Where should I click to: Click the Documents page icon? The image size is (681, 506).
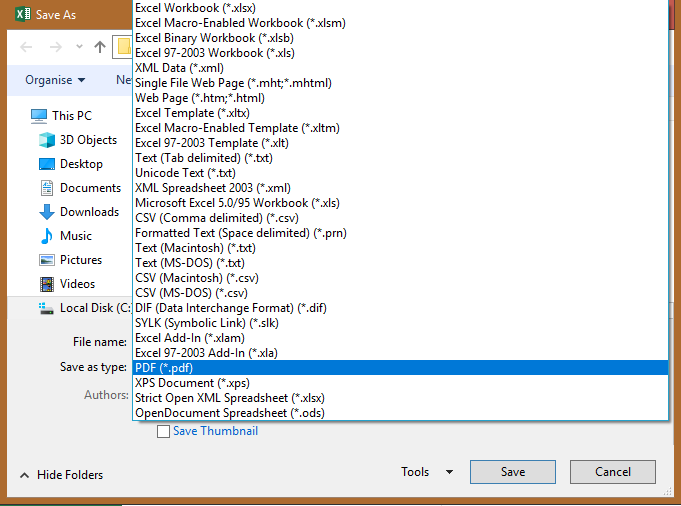pos(46,188)
